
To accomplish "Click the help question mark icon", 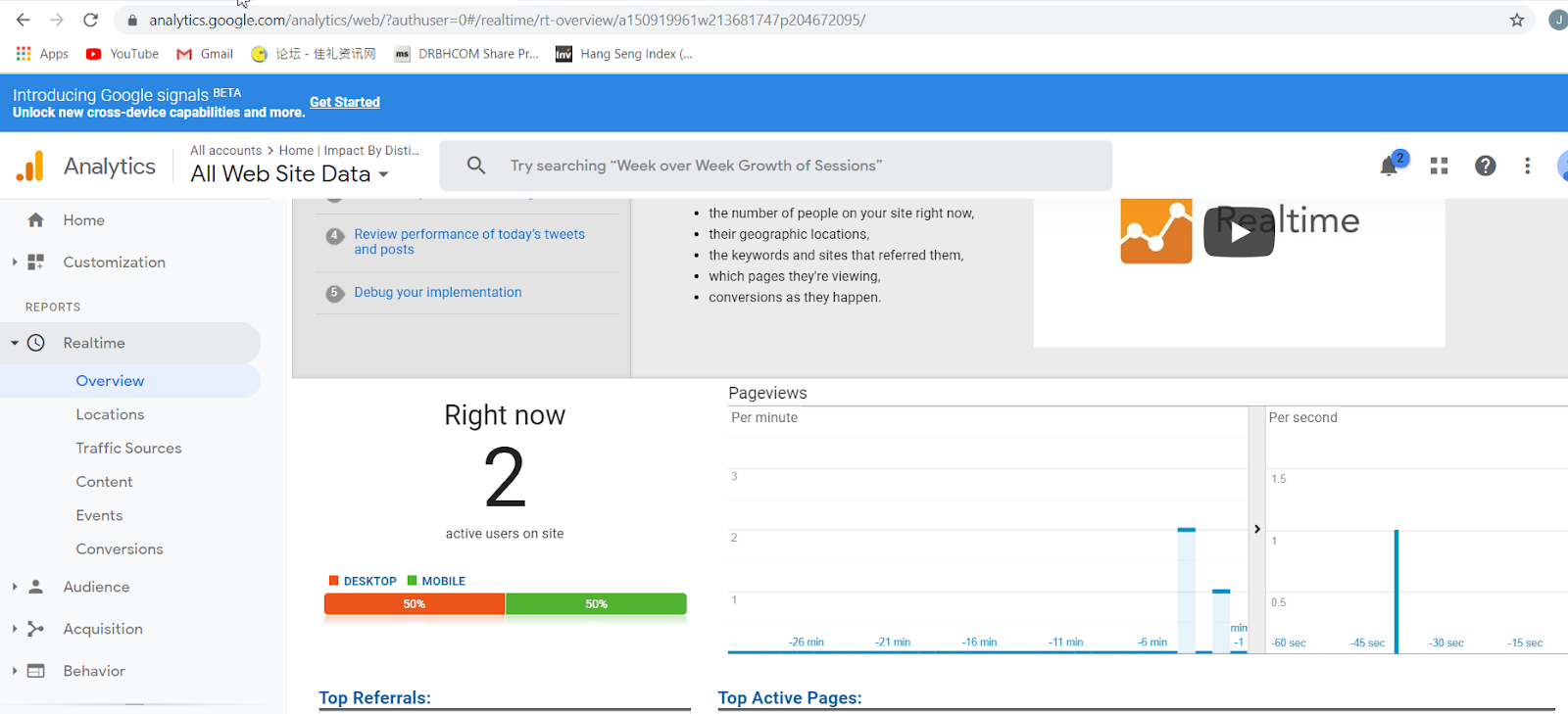I will (1486, 166).
